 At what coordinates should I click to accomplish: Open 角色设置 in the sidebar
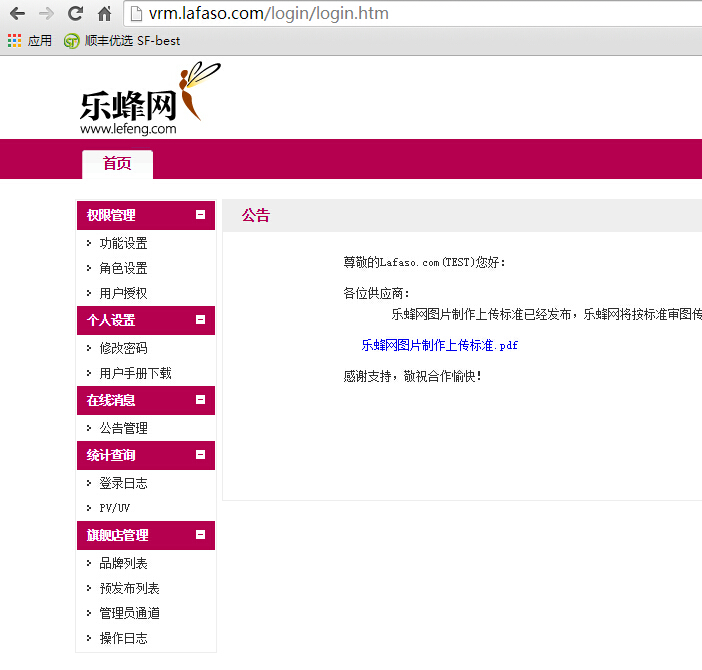pos(123,269)
